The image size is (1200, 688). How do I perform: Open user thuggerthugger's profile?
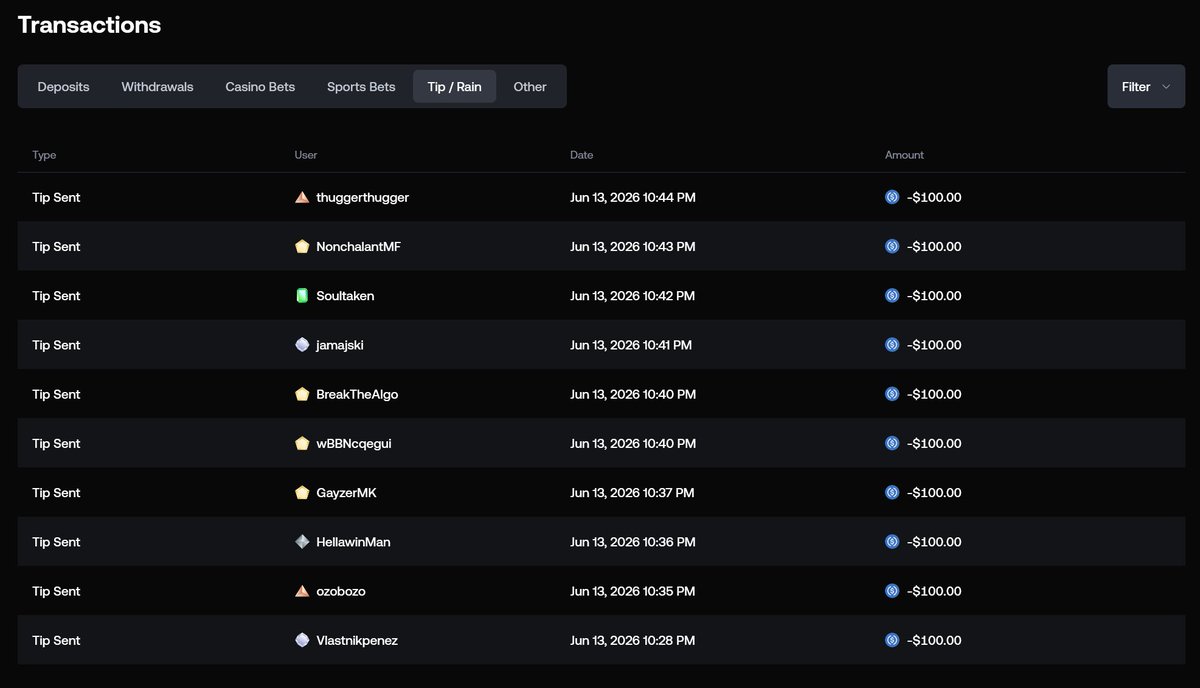point(362,198)
